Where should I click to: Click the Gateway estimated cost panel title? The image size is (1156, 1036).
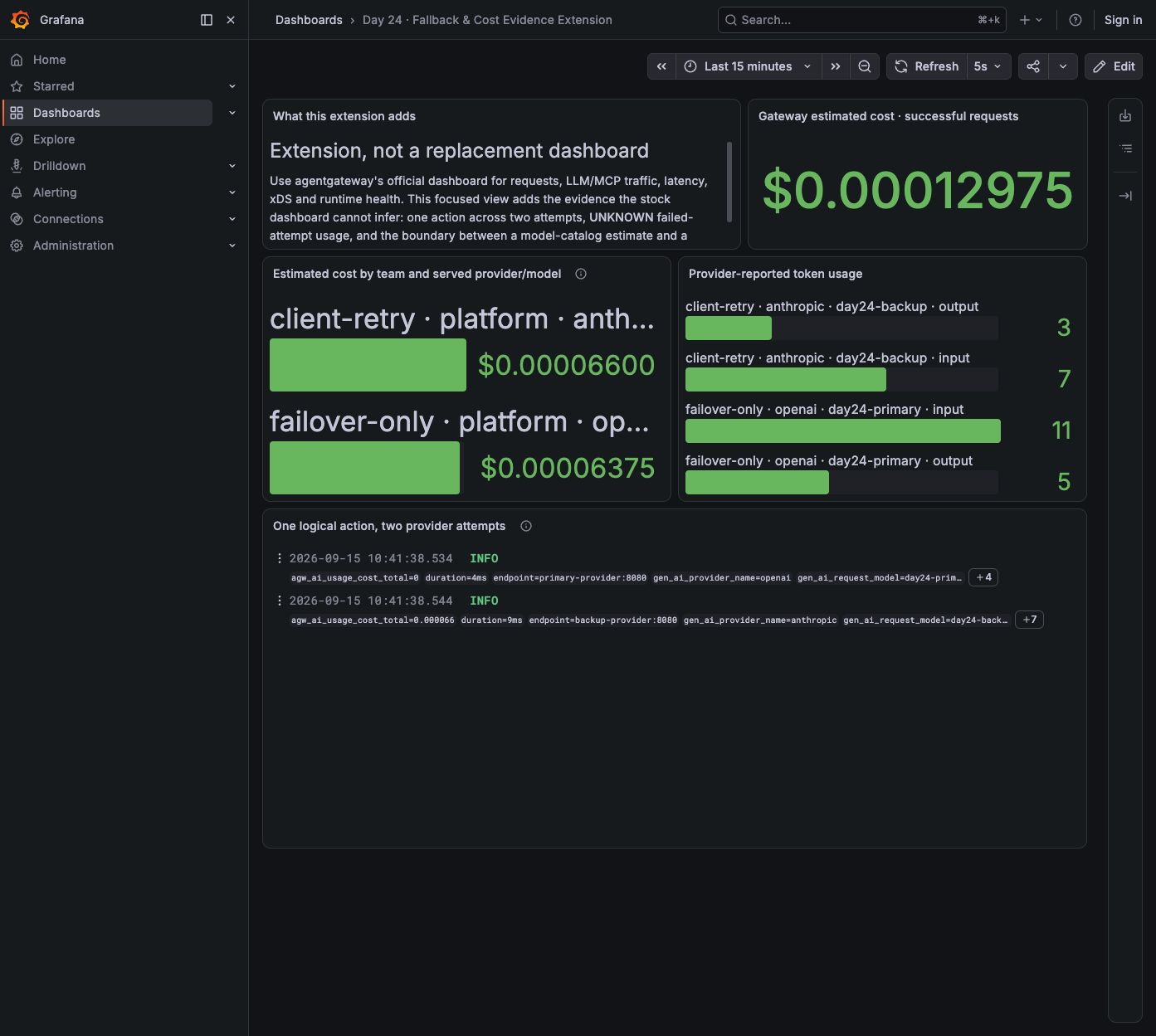coord(888,116)
